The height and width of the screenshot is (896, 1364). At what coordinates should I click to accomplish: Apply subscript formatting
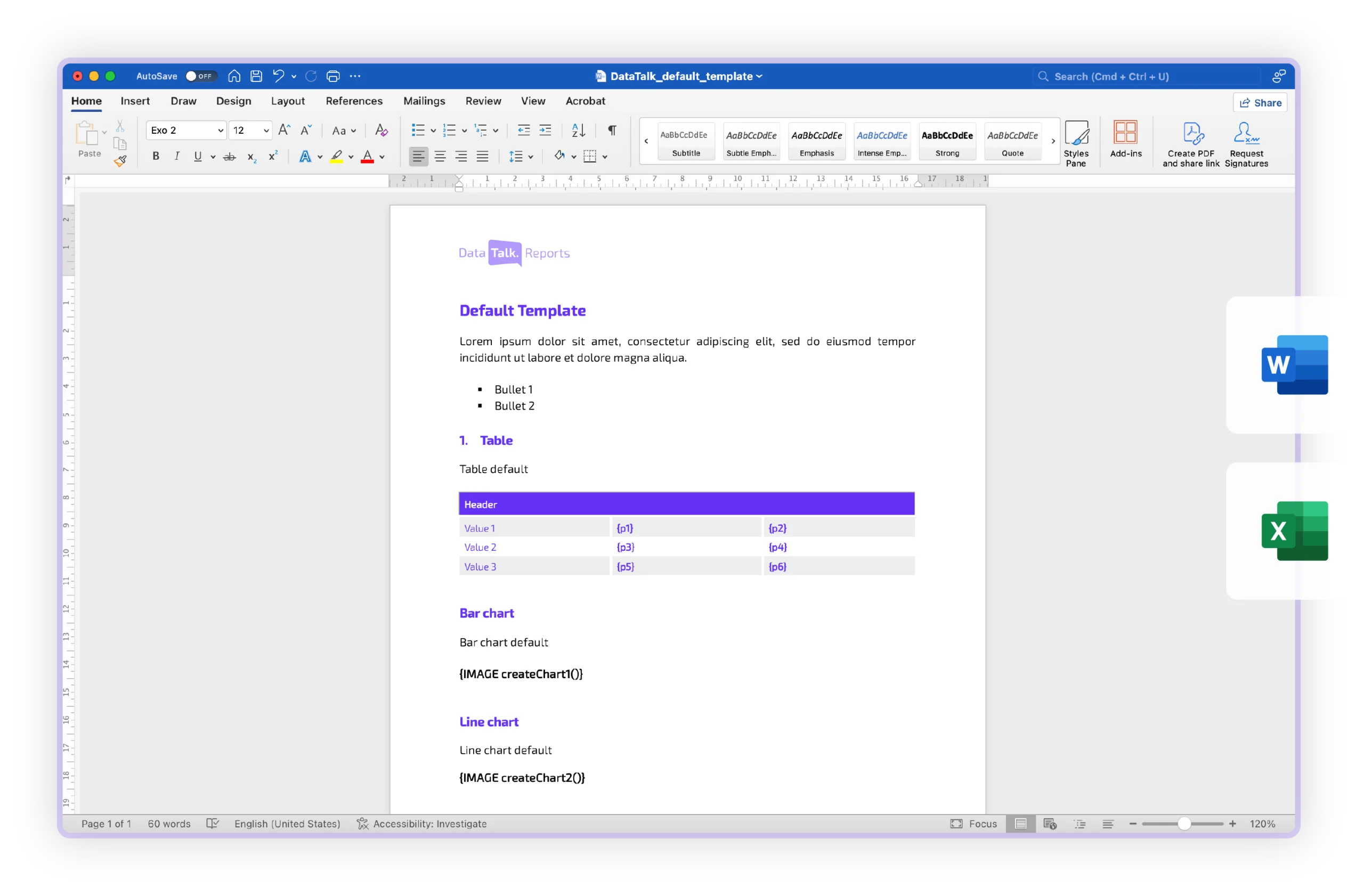[251, 157]
